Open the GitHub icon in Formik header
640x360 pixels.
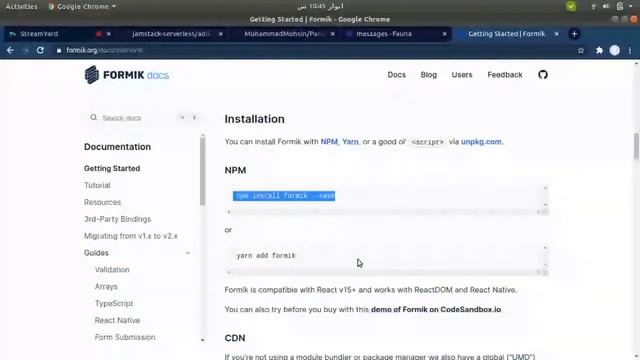tap(542, 75)
